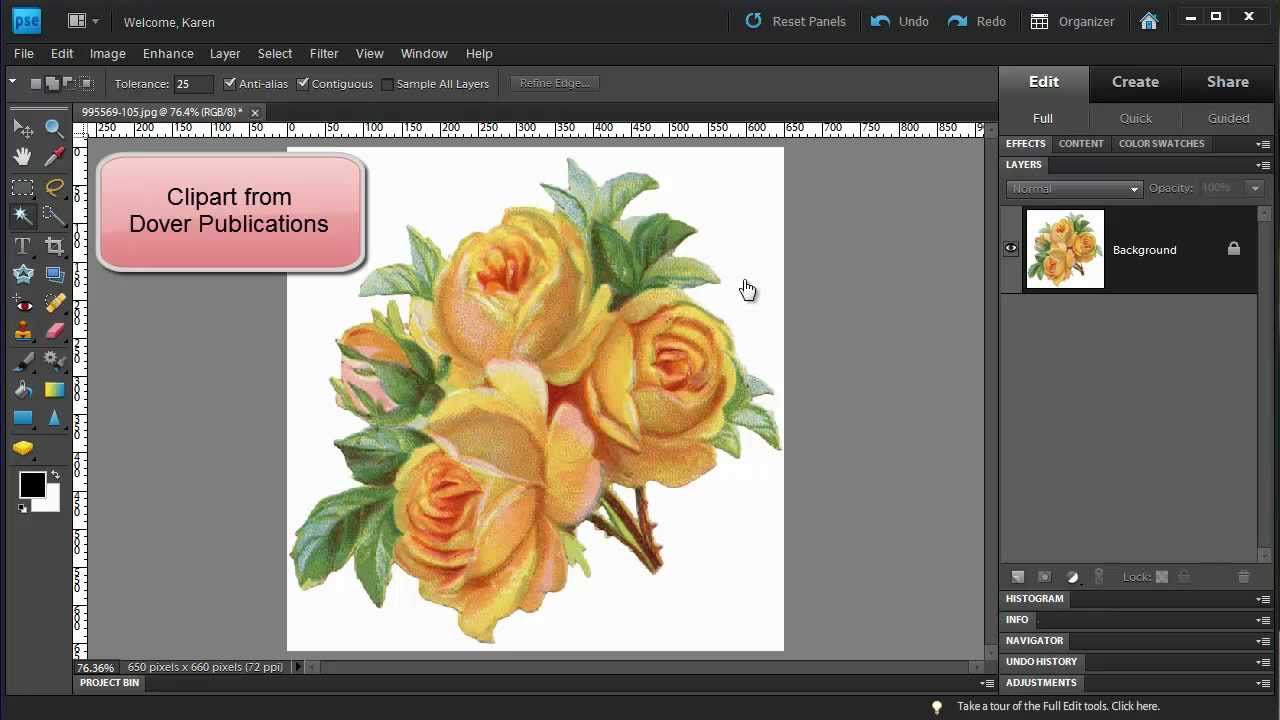Select the Rectangular Marquee tool
This screenshot has width=1280, height=720.
(23, 187)
